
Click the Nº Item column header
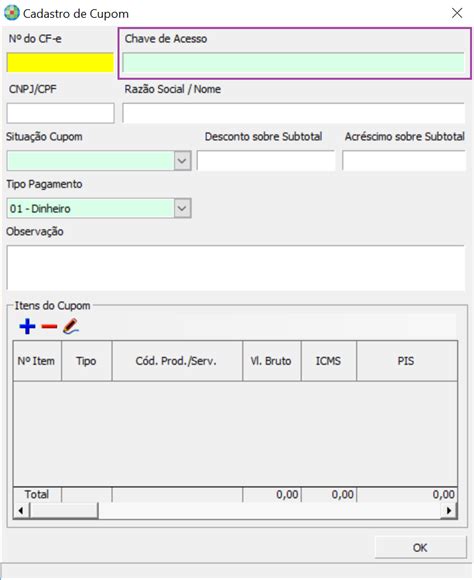pos(37,361)
